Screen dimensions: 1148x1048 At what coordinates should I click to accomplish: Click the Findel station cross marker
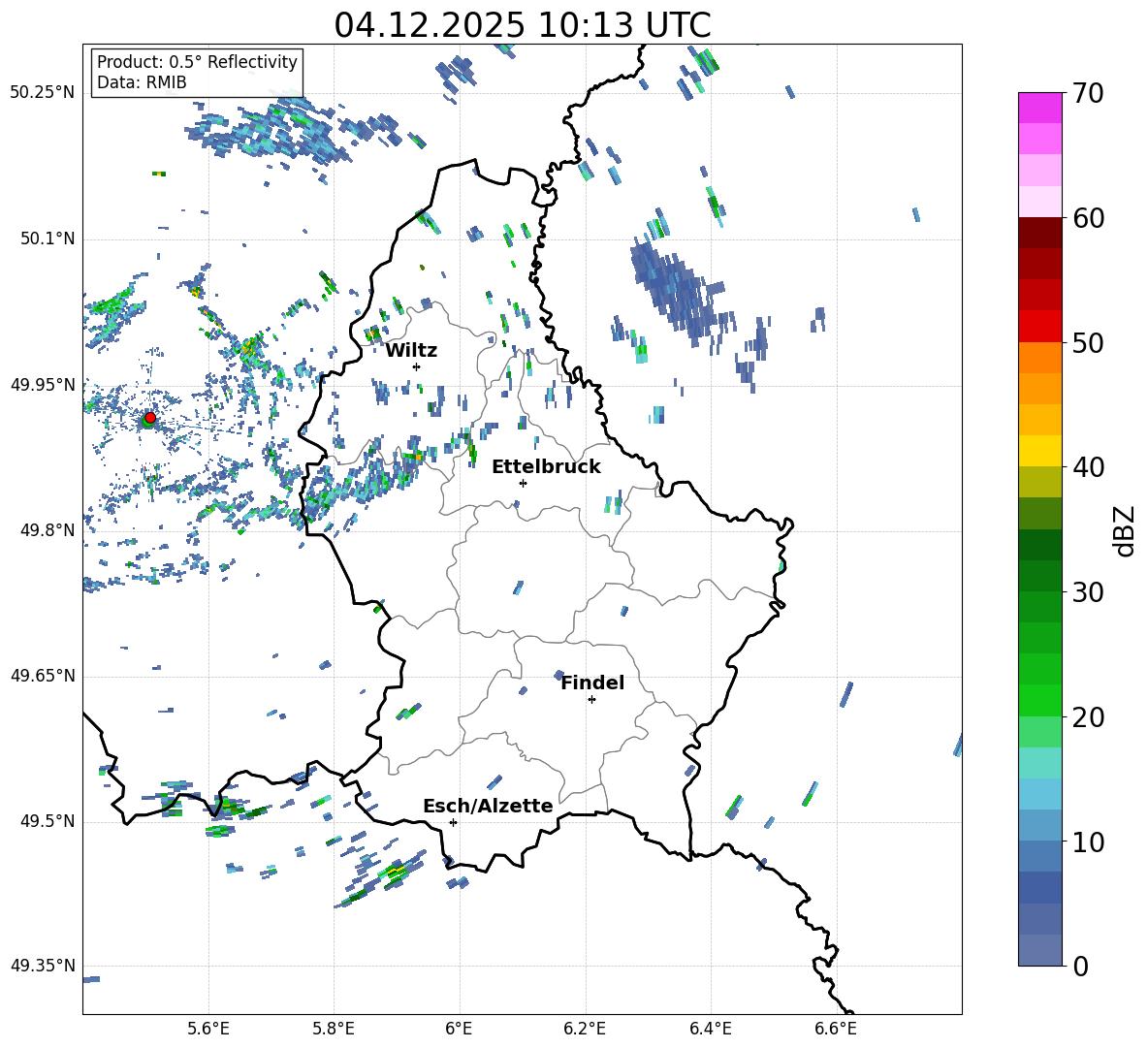[x=591, y=699]
